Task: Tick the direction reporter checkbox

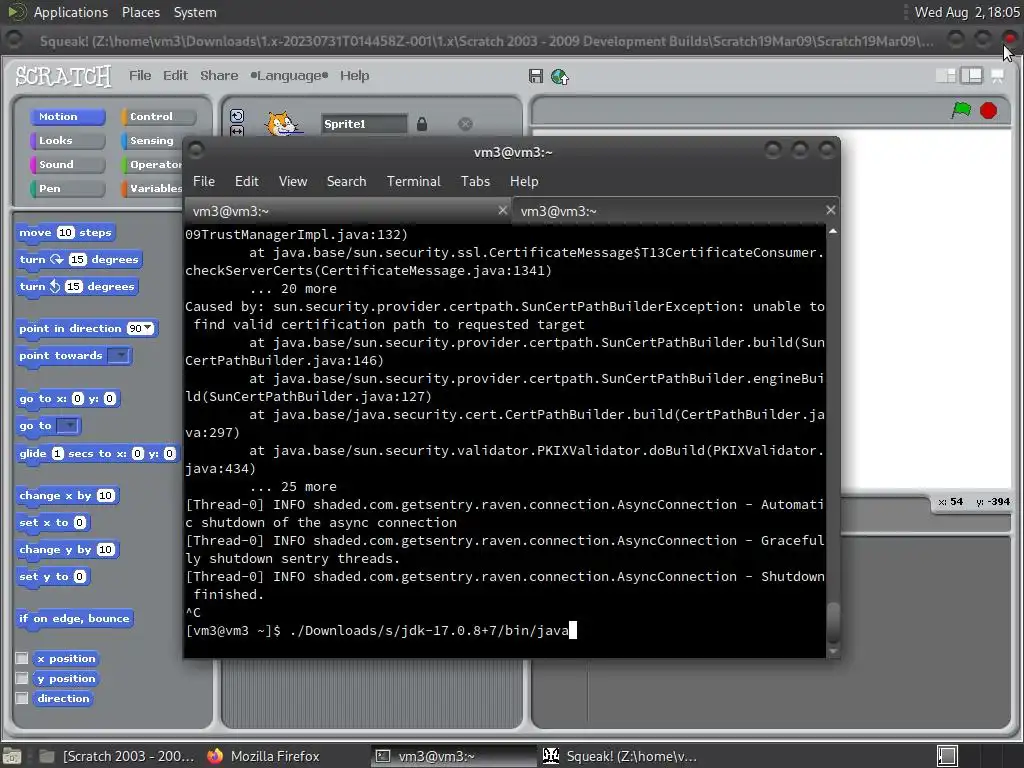Action: tap(22, 699)
